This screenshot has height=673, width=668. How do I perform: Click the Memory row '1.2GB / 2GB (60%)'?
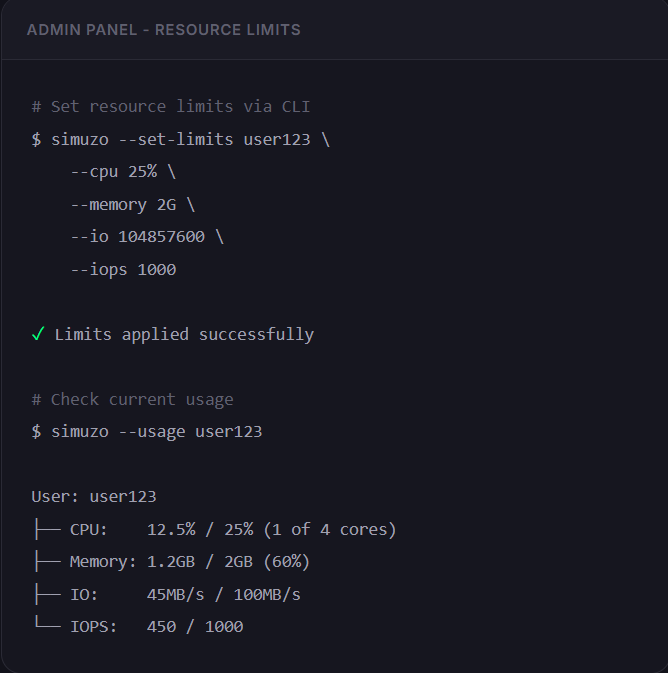[x=172, y=562]
